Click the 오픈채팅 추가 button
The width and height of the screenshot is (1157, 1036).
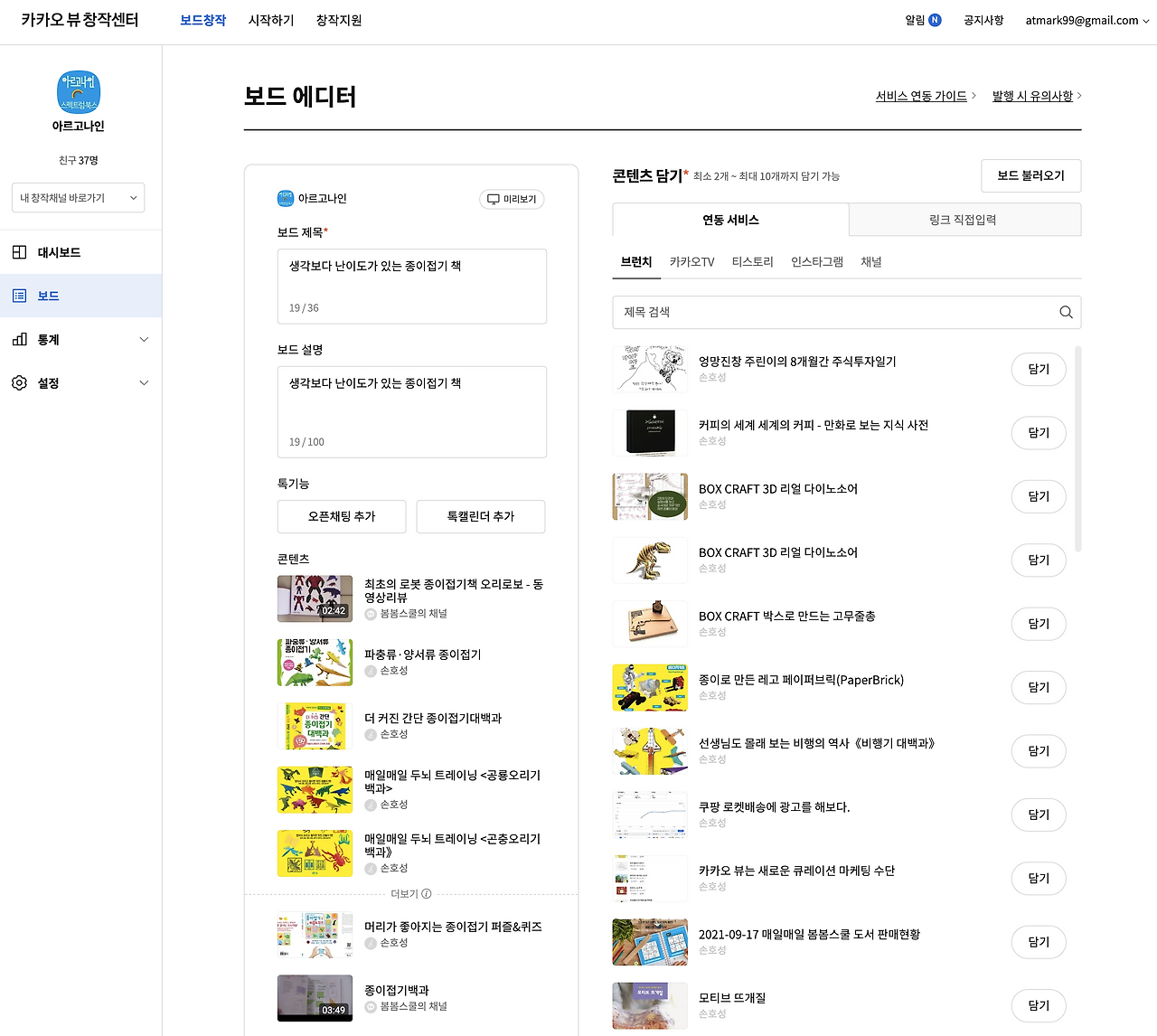point(341,516)
